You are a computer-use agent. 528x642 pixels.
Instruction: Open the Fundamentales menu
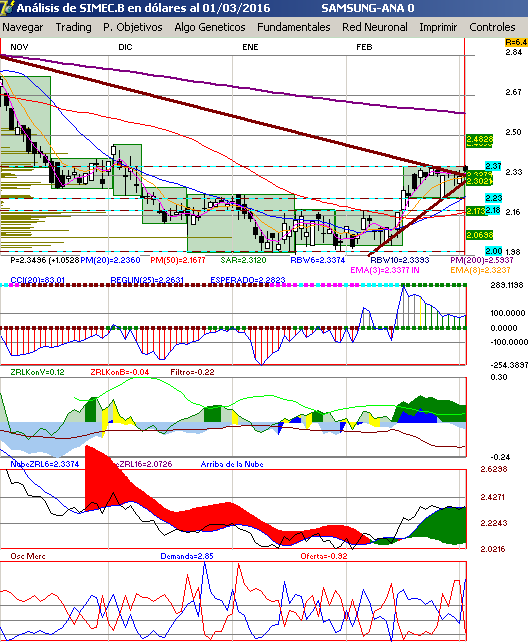click(x=293, y=27)
